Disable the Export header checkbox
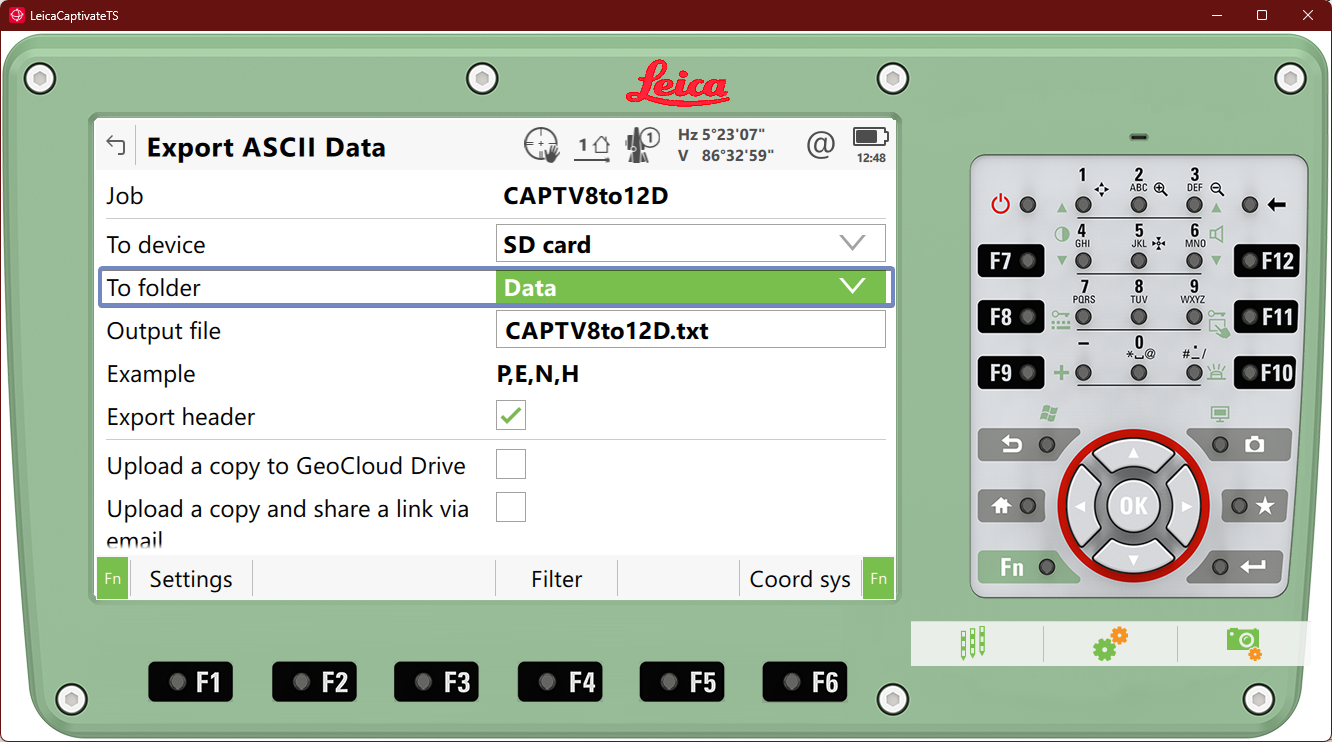Screen dimensions: 1332x742 pyautogui.click(x=511, y=416)
